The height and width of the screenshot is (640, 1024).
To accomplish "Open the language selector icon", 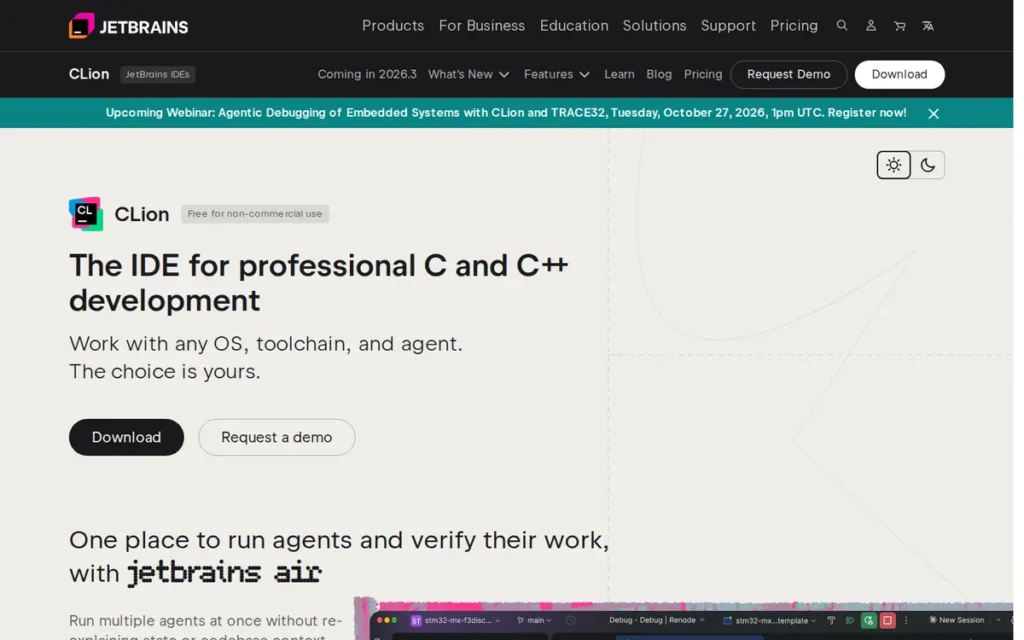I will [x=927, y=25].
